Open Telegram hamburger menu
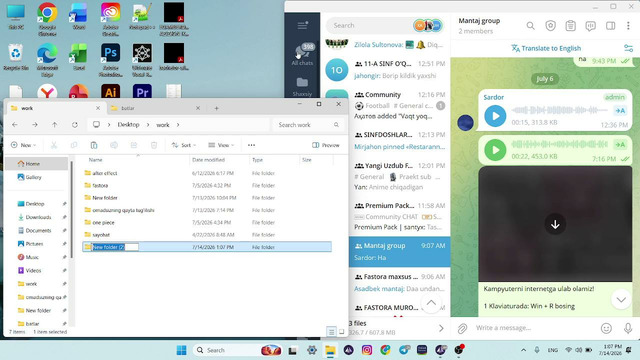The image size is (640, 360). (x=302, y=26)
